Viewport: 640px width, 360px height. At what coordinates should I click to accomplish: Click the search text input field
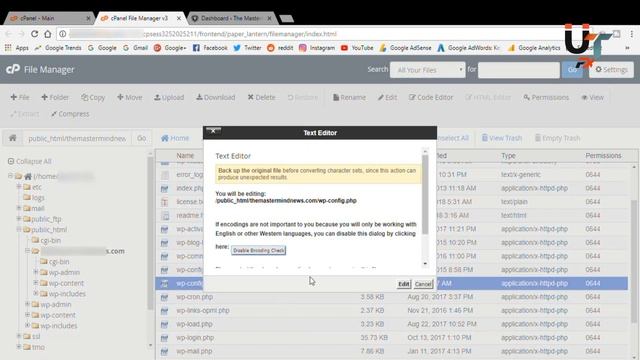point(518,70)
